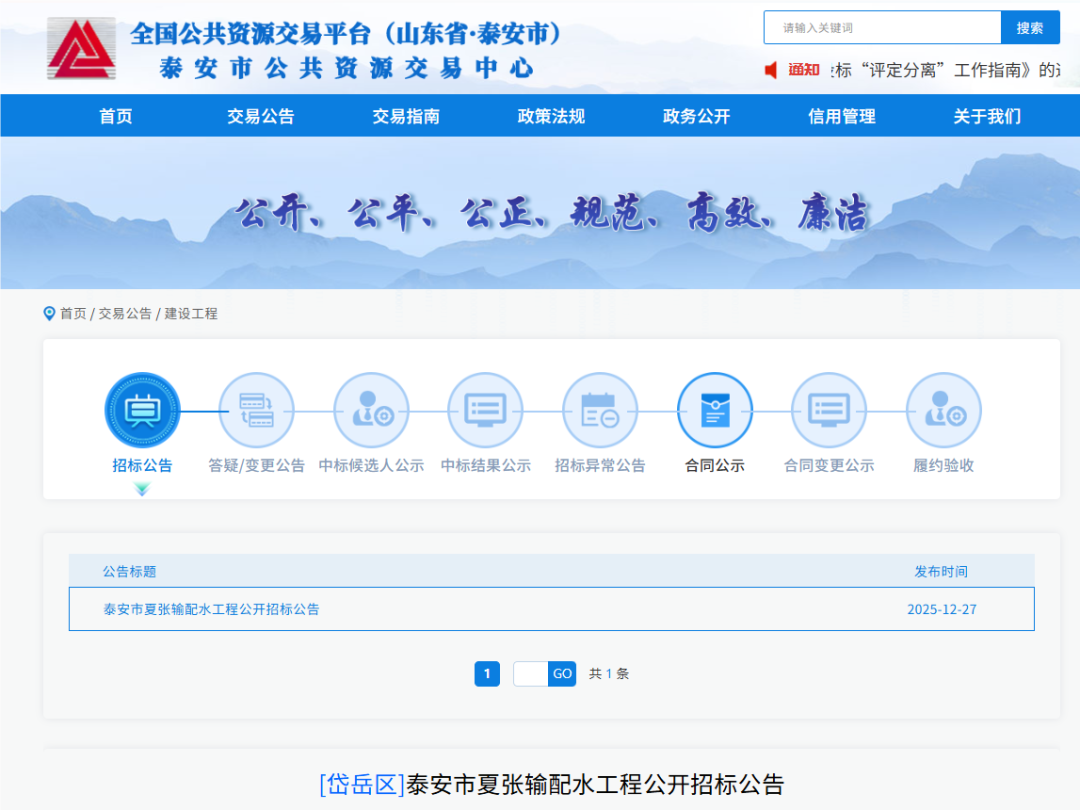This screenshot has height=810, width=1080.
Task: Click the red notification speaker icon
Action: click(x=771, y=70)
